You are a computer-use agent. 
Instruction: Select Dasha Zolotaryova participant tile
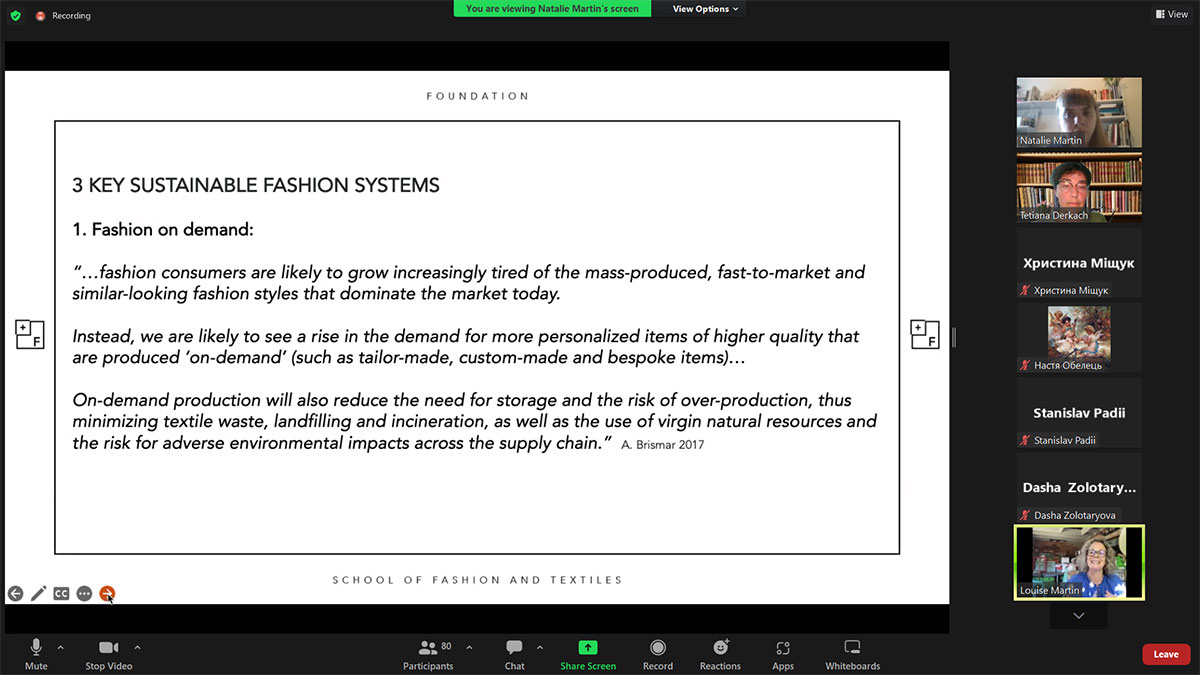click(1079, 488)
